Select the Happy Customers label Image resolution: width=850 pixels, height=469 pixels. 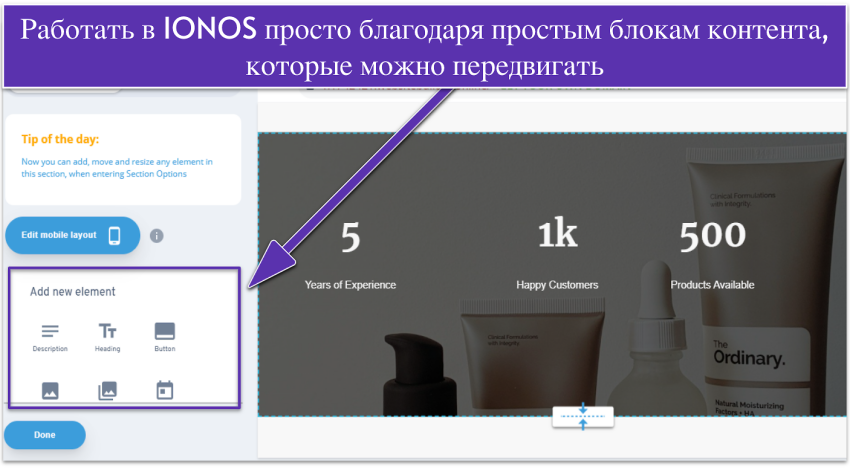tap(557, 285)
